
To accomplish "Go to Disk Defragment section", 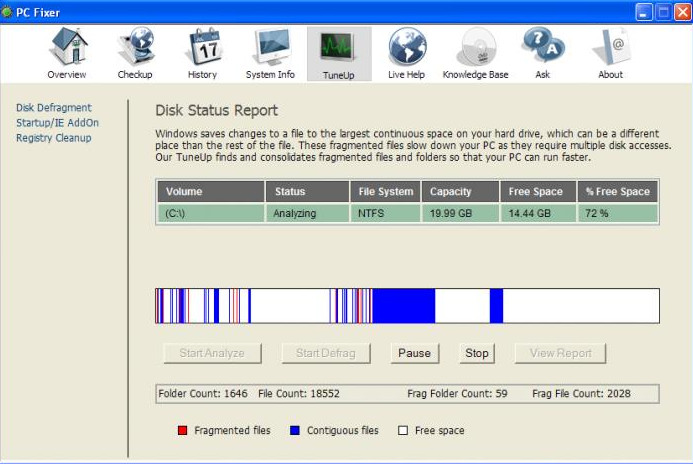I will pos(53,108).
